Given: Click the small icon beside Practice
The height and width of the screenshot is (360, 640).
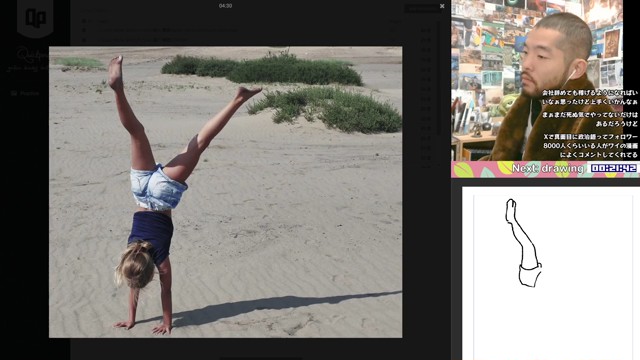Looking at the screenshot, I should click(14, 93).
